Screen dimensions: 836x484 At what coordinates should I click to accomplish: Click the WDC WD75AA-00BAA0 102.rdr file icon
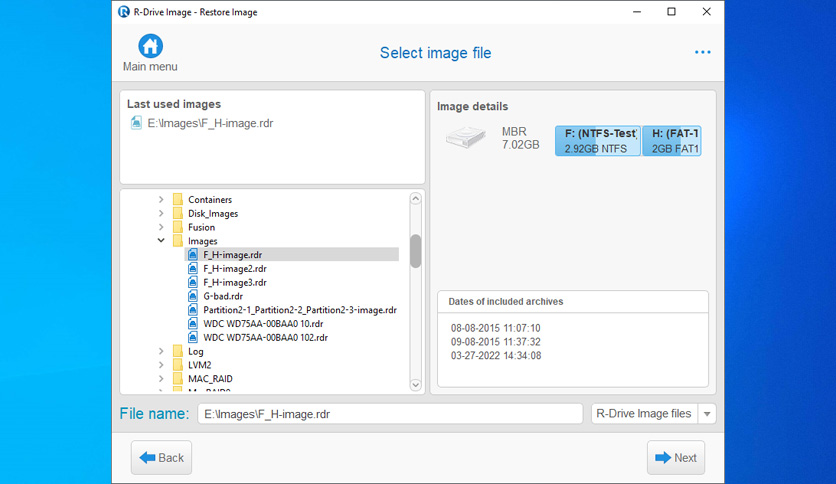click(x=193, y=337)
